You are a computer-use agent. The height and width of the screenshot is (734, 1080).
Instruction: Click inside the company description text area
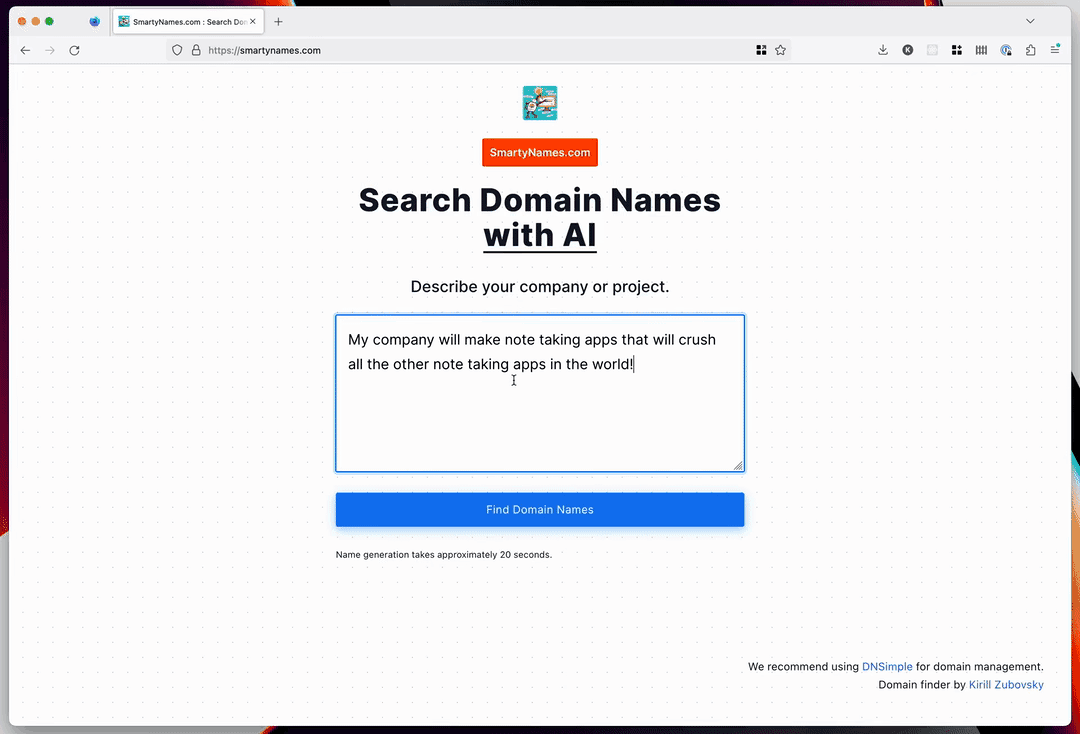pyautogui.click(x=540, y=393)
